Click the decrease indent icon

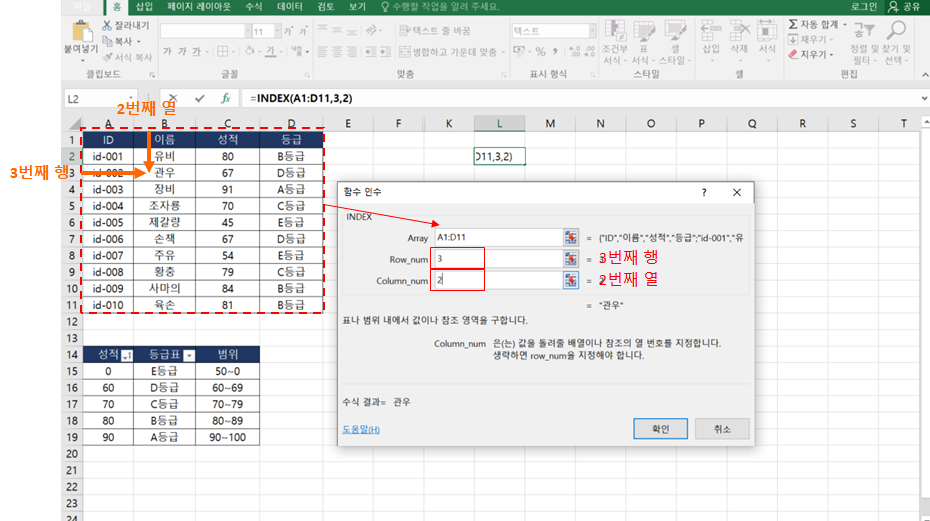(x=371, y=52)
